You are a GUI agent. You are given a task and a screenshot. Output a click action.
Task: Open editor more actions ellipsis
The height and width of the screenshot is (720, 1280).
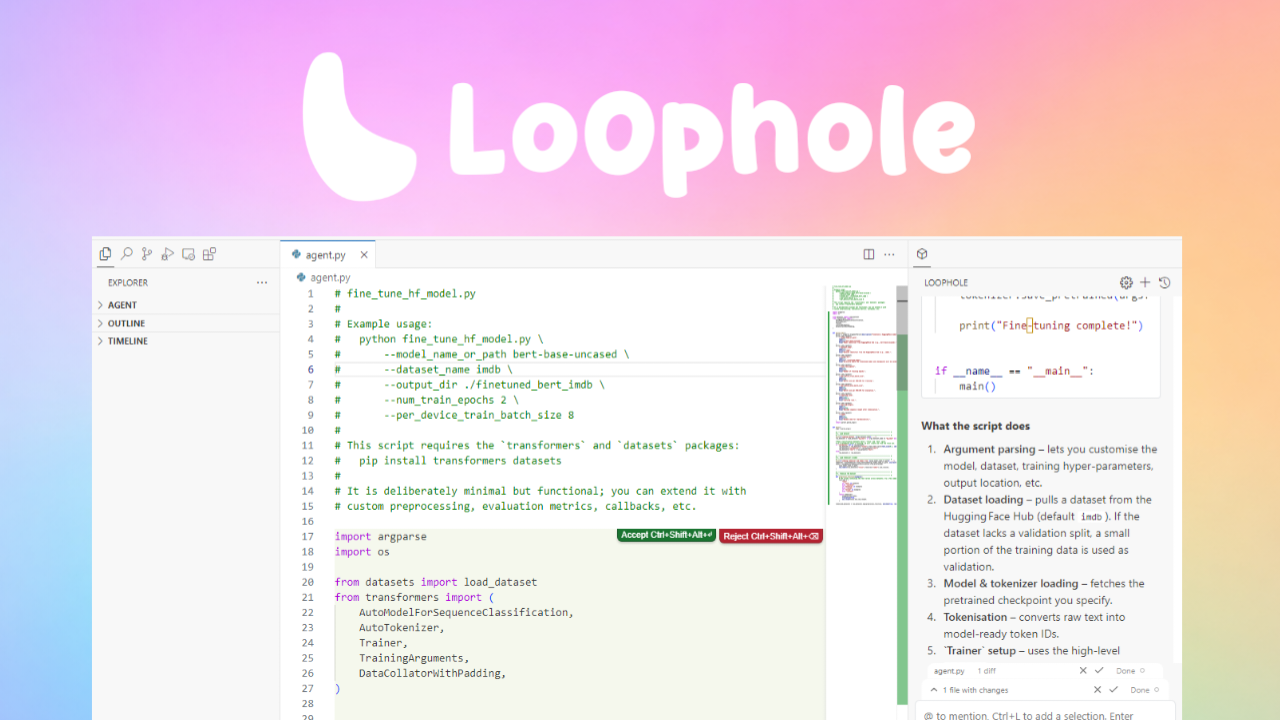pyautogui.click(x=889, y=254)
